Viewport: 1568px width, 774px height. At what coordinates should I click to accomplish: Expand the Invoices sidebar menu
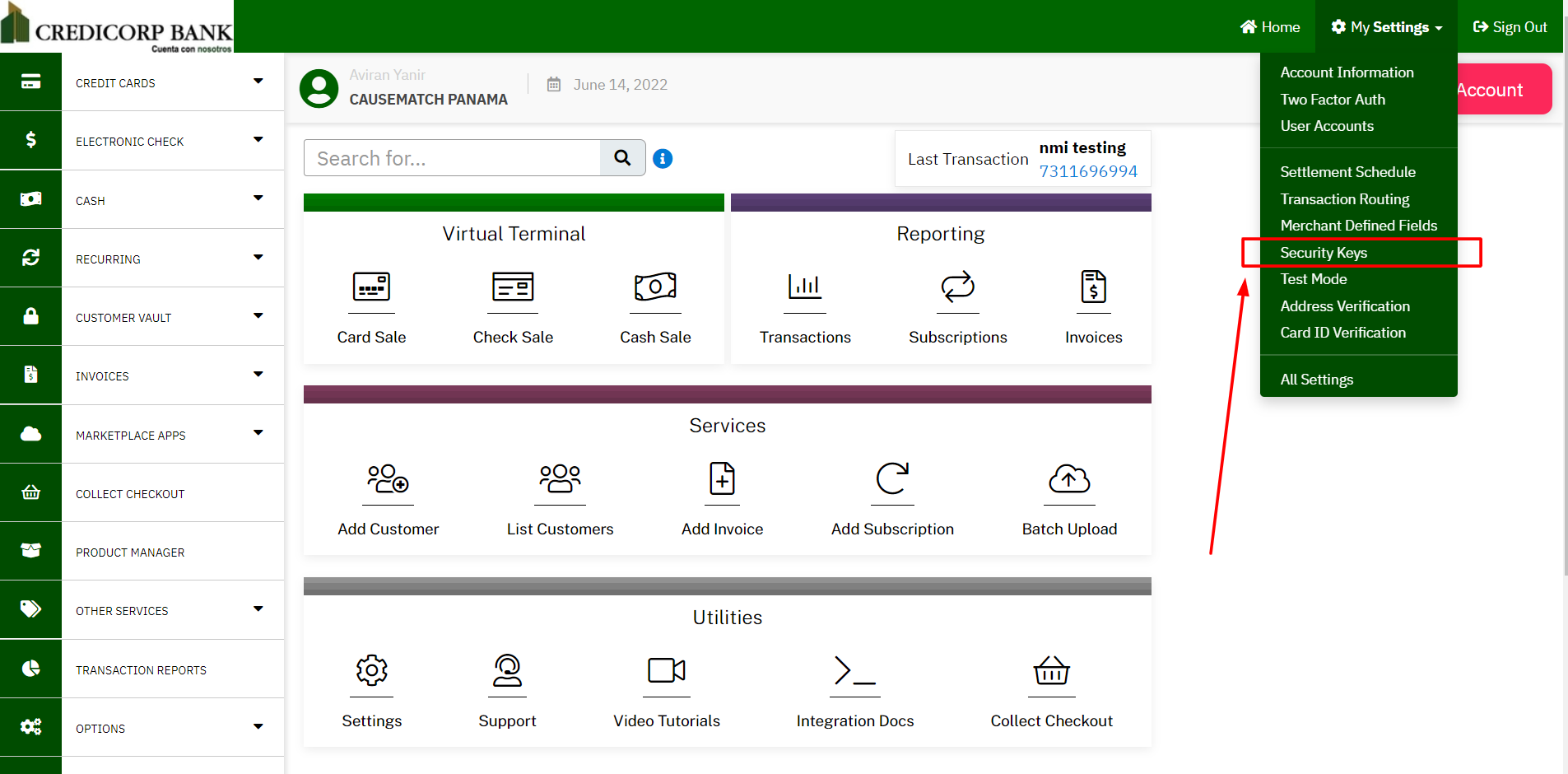[258, 374]
